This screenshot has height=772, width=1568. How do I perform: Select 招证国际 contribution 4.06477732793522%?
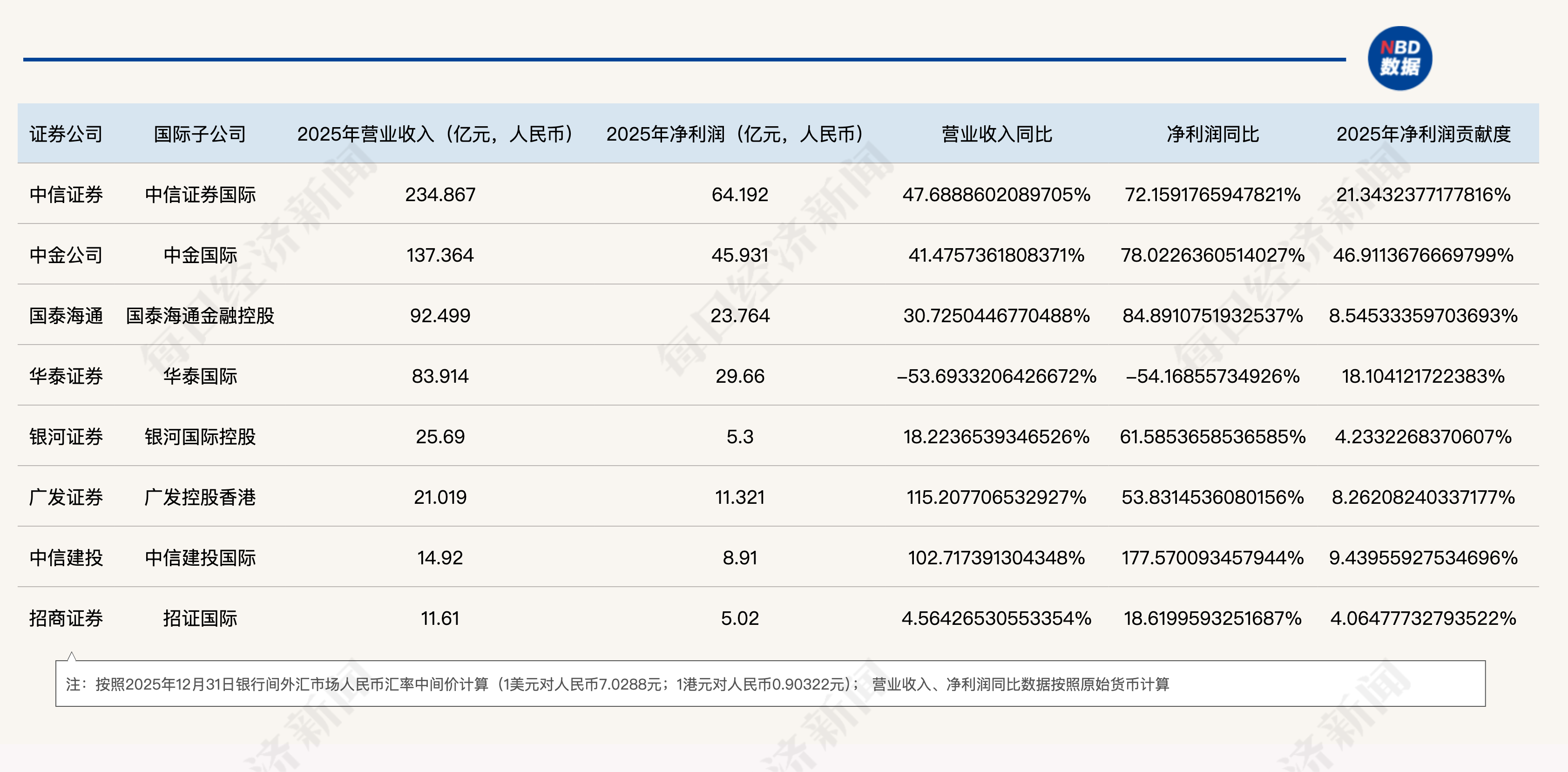tap(1423, 618)
